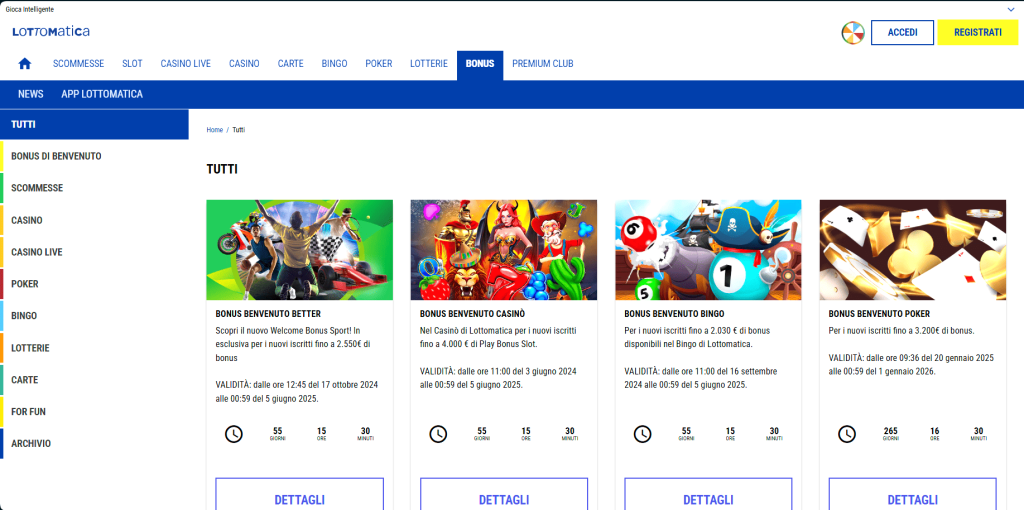
Task: Click the Bonus Benvenuto Bingo pirate thumbnail
Action: coord(708,250)
